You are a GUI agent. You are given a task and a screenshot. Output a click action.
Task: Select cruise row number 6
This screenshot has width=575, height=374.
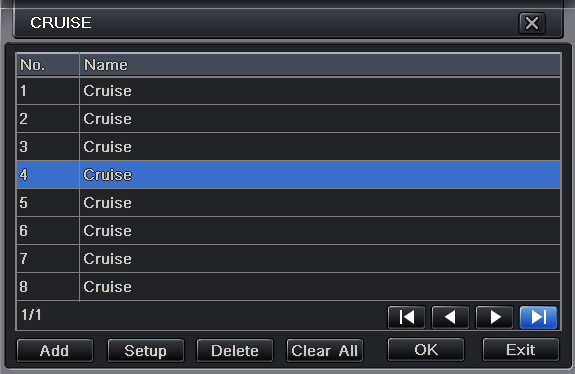click(x=288, y=231)
